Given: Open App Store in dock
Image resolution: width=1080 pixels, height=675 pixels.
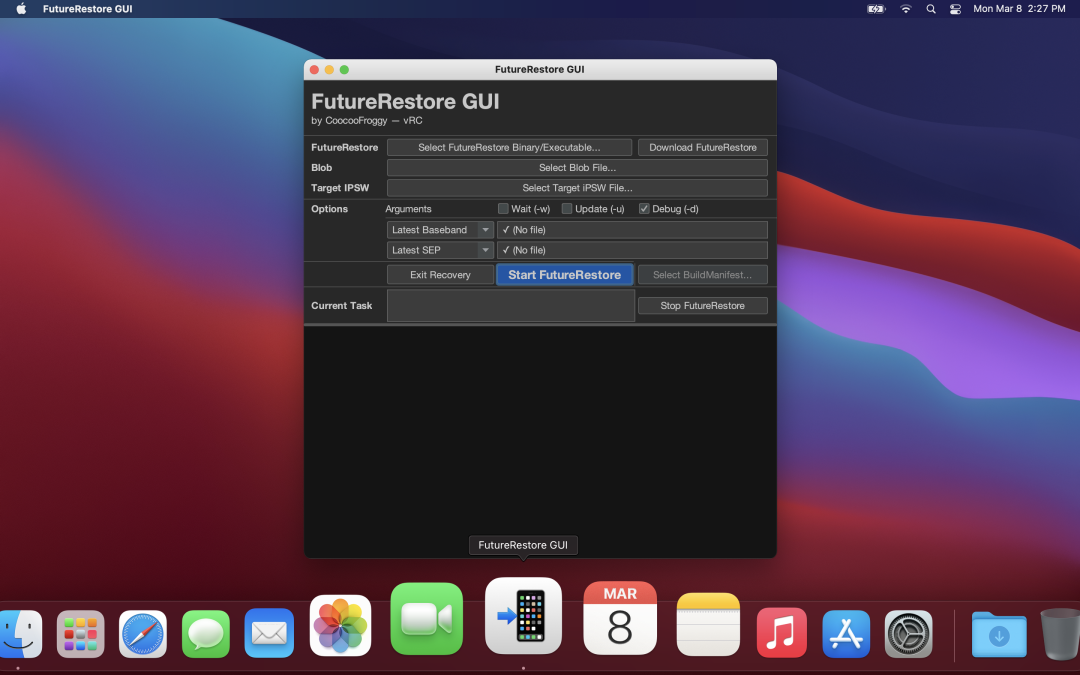Looking at the screenshot, I should [x=846, y=634].
